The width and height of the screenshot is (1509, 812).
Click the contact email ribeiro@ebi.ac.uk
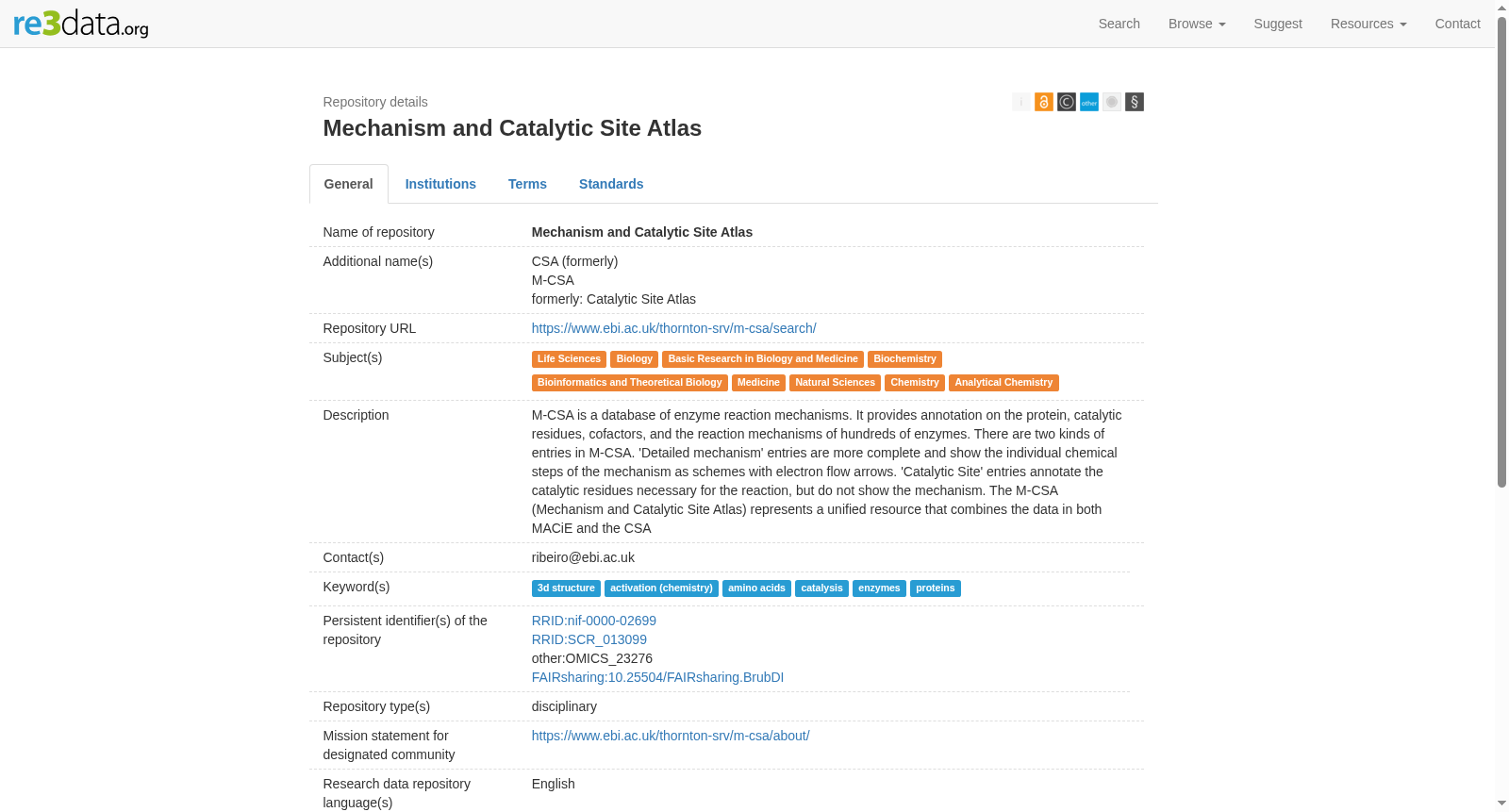pyautogui.click(x=583, y=557)
